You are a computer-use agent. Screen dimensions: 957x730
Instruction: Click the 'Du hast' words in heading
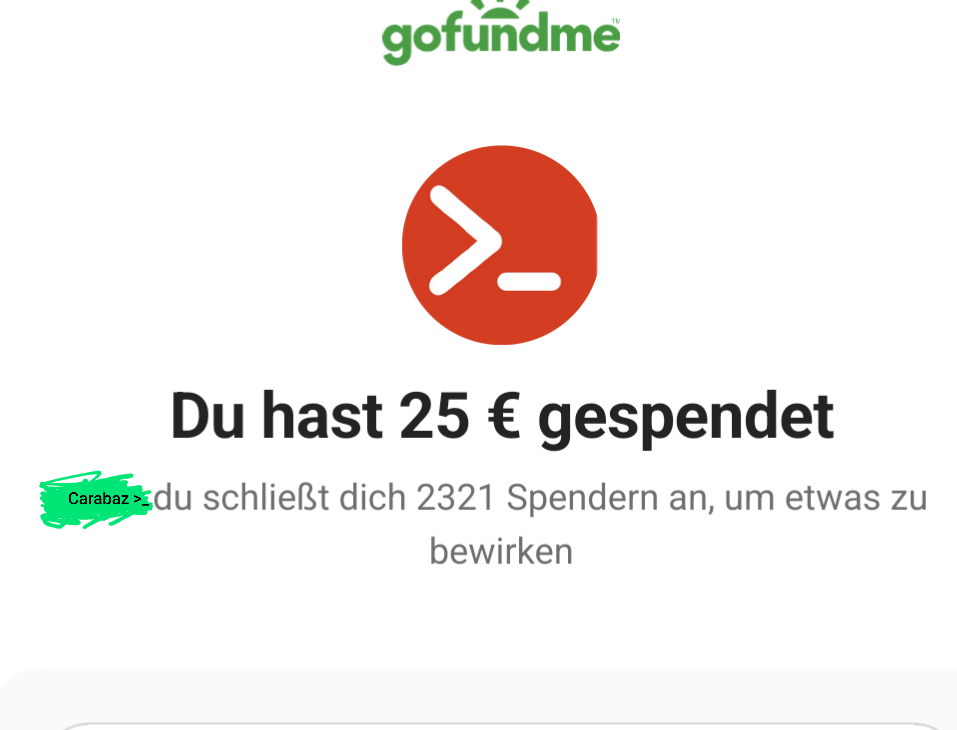276,416
